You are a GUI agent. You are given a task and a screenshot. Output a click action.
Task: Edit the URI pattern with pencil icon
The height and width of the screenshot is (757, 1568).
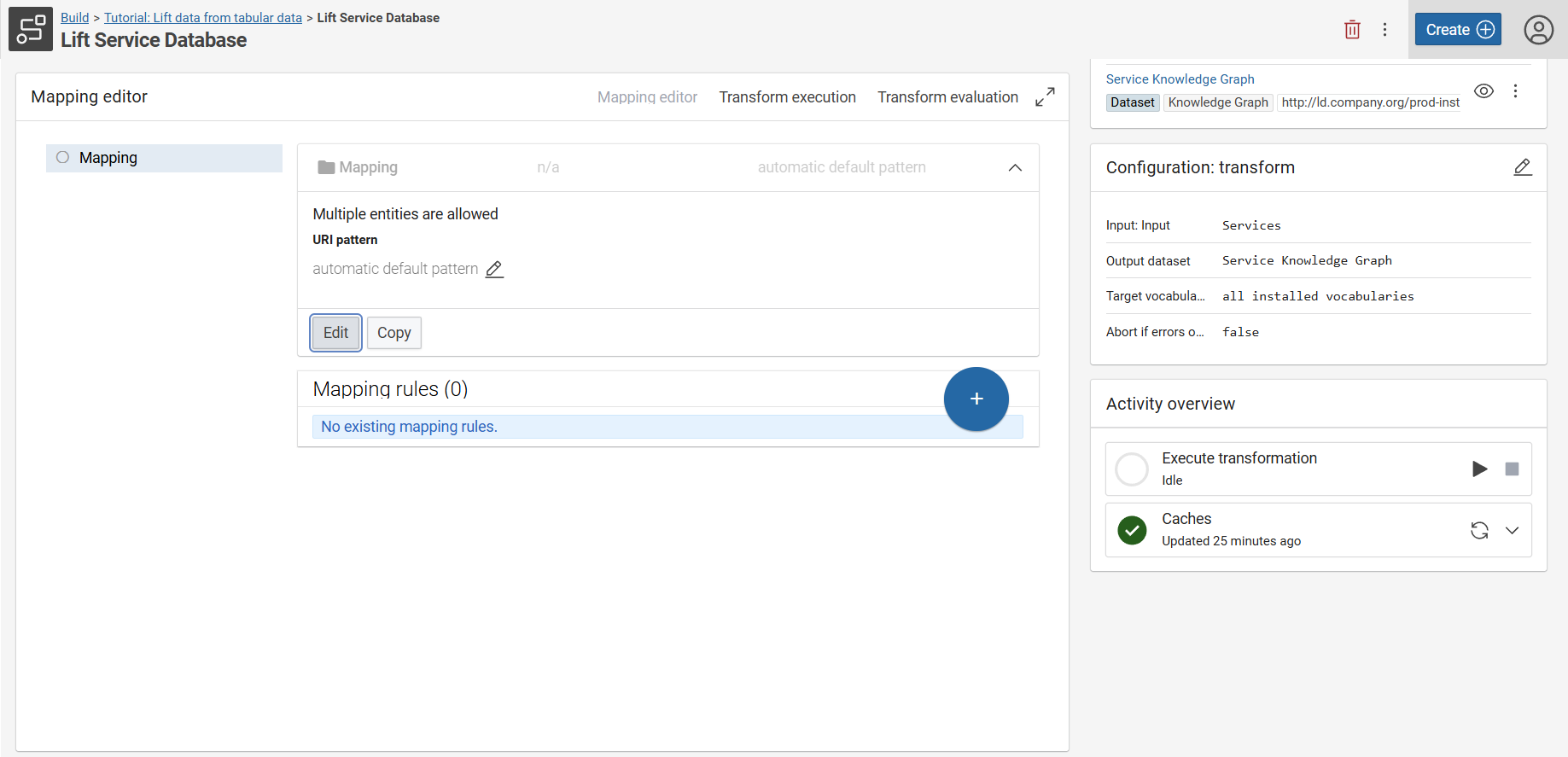pyautogui.click(x=494, y=270)
